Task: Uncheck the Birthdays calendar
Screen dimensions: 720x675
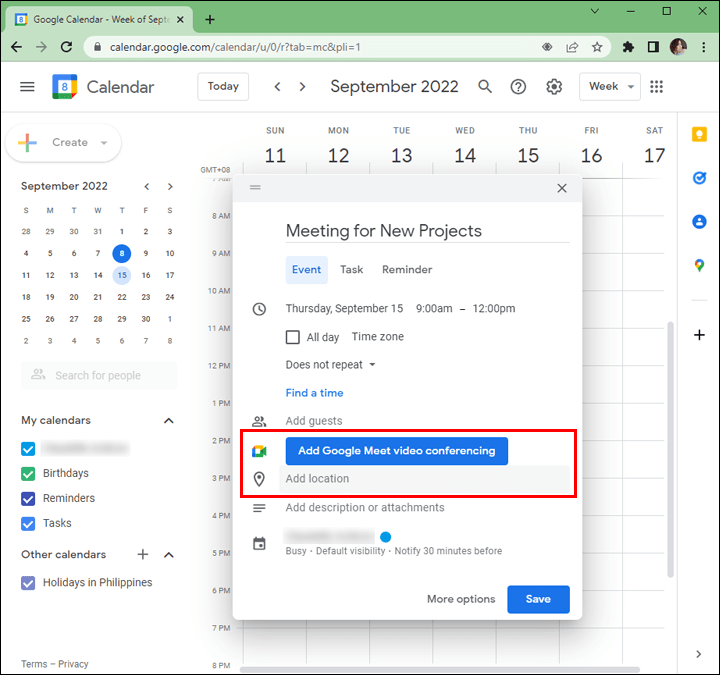Action: [28, 473]
